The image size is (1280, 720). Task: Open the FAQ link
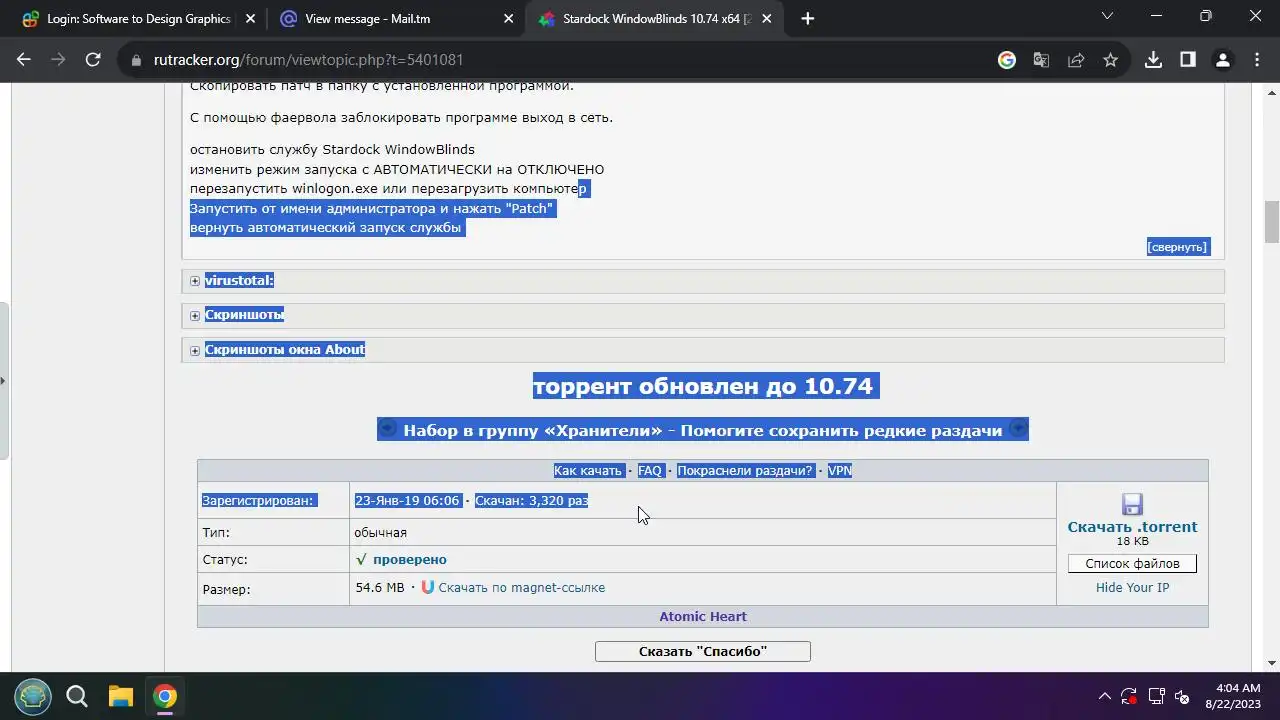(x=650, y=471)
